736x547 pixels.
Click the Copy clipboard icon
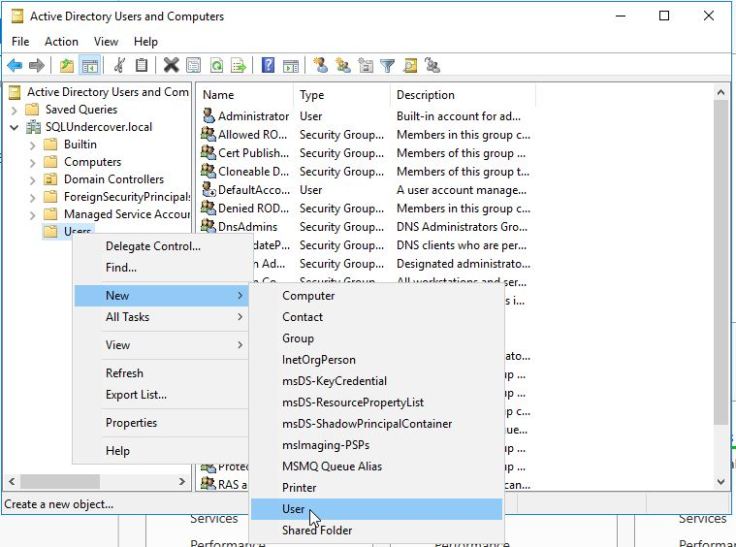[x=141, y=65]
